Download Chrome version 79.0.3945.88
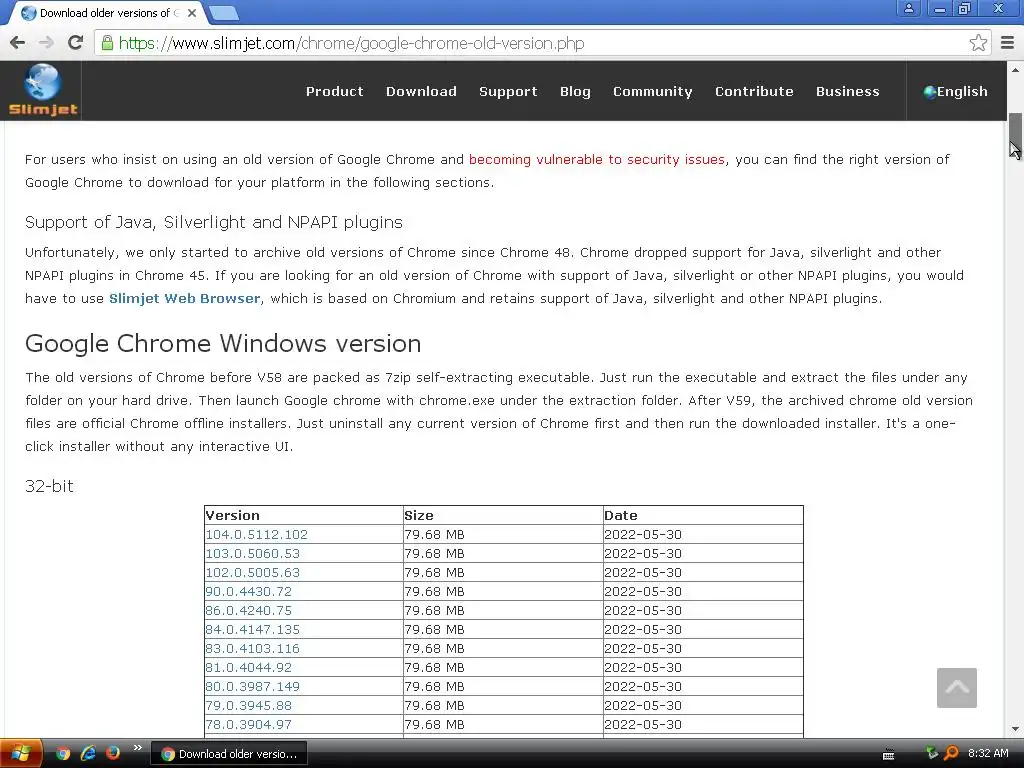Screen dimensions: 1024x768 point(249,705)
